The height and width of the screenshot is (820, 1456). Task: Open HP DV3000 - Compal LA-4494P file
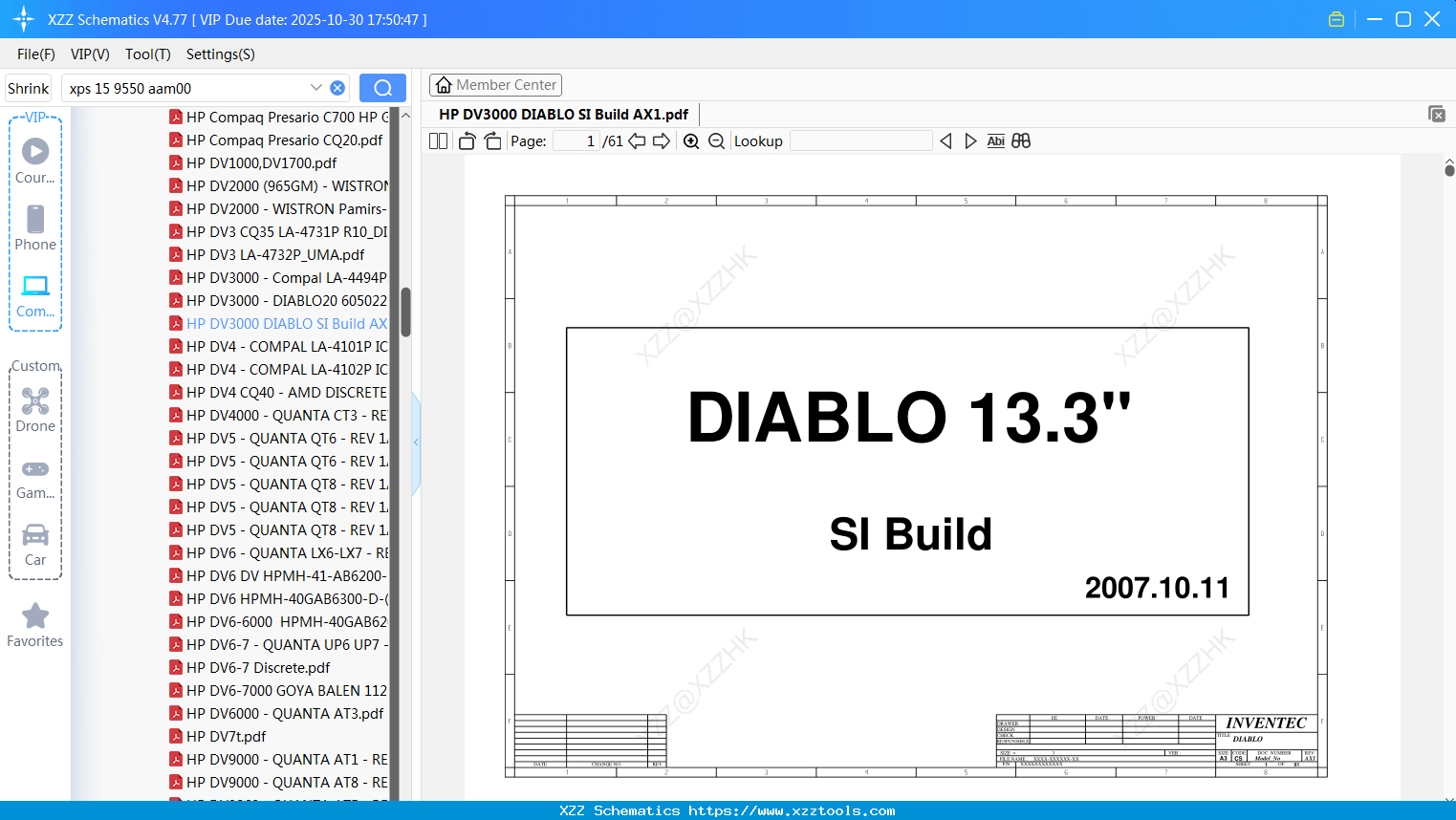tap(278, 277)
